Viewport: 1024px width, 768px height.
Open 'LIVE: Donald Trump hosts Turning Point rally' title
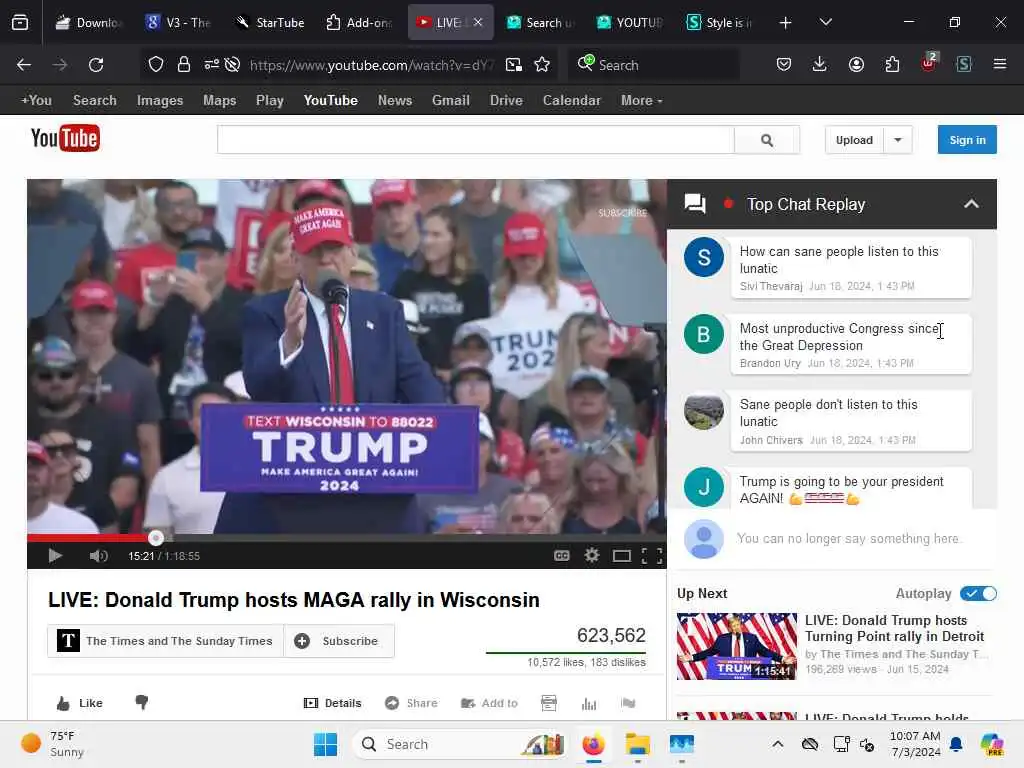(894, 628)
